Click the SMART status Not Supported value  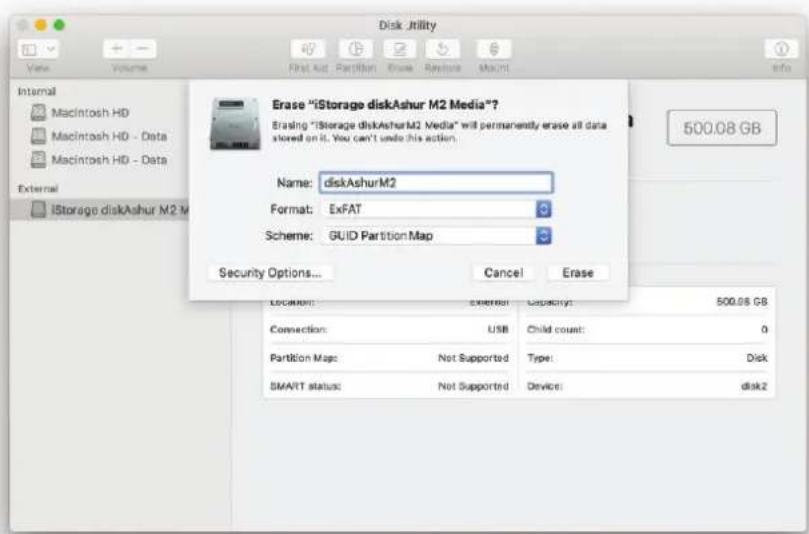(x=473, y=386)
